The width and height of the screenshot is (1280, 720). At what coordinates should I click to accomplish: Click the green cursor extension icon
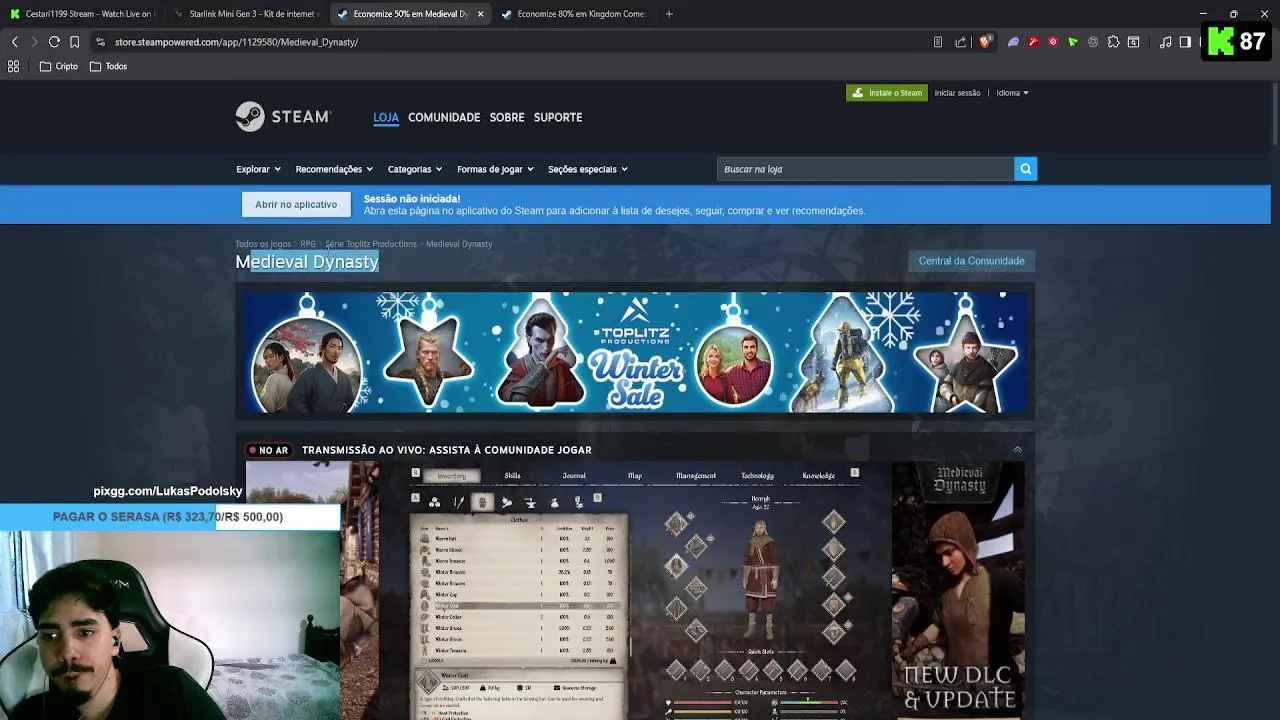point(1073,42)
